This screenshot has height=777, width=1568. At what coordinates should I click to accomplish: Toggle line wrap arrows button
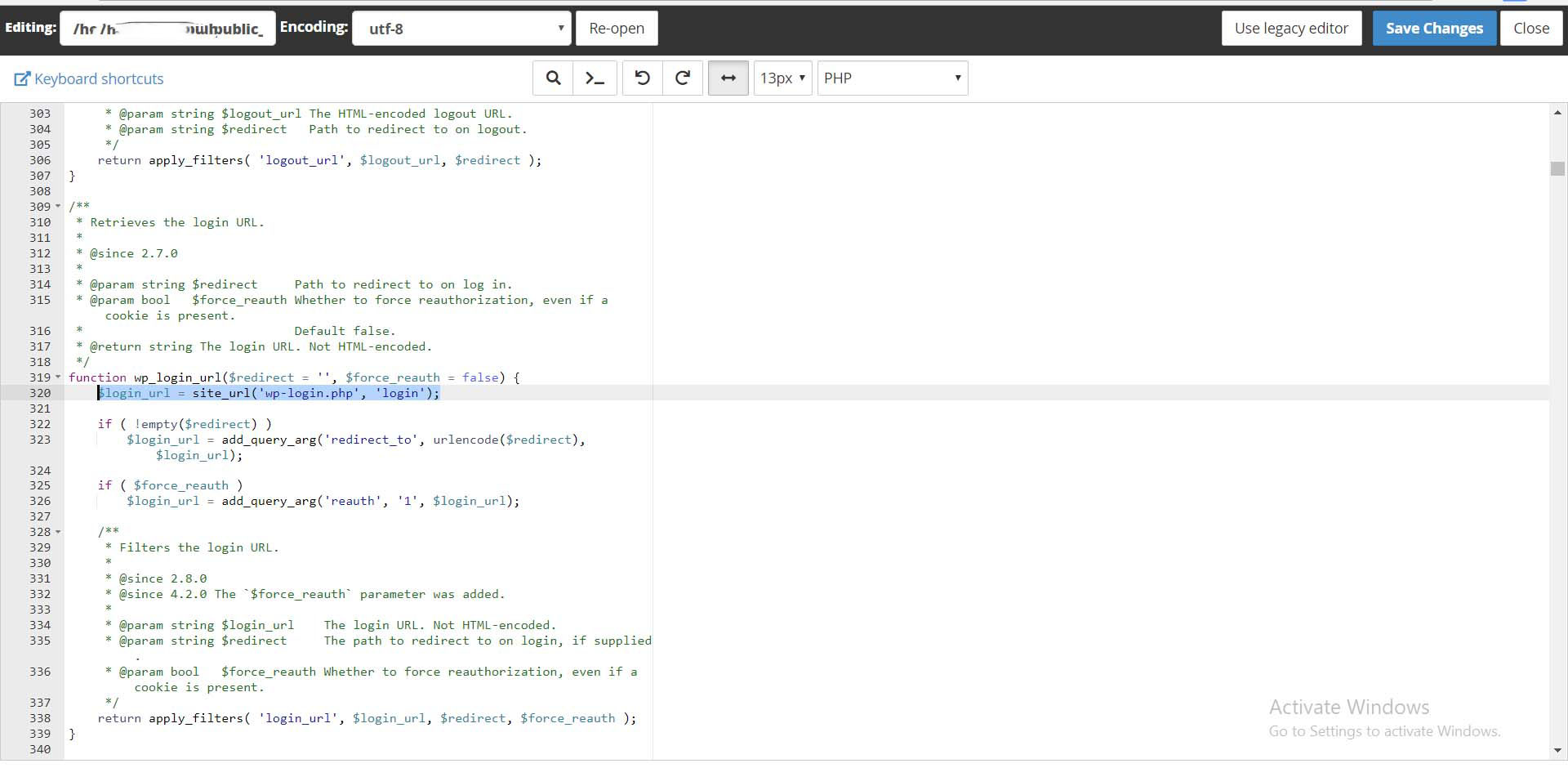728,78
